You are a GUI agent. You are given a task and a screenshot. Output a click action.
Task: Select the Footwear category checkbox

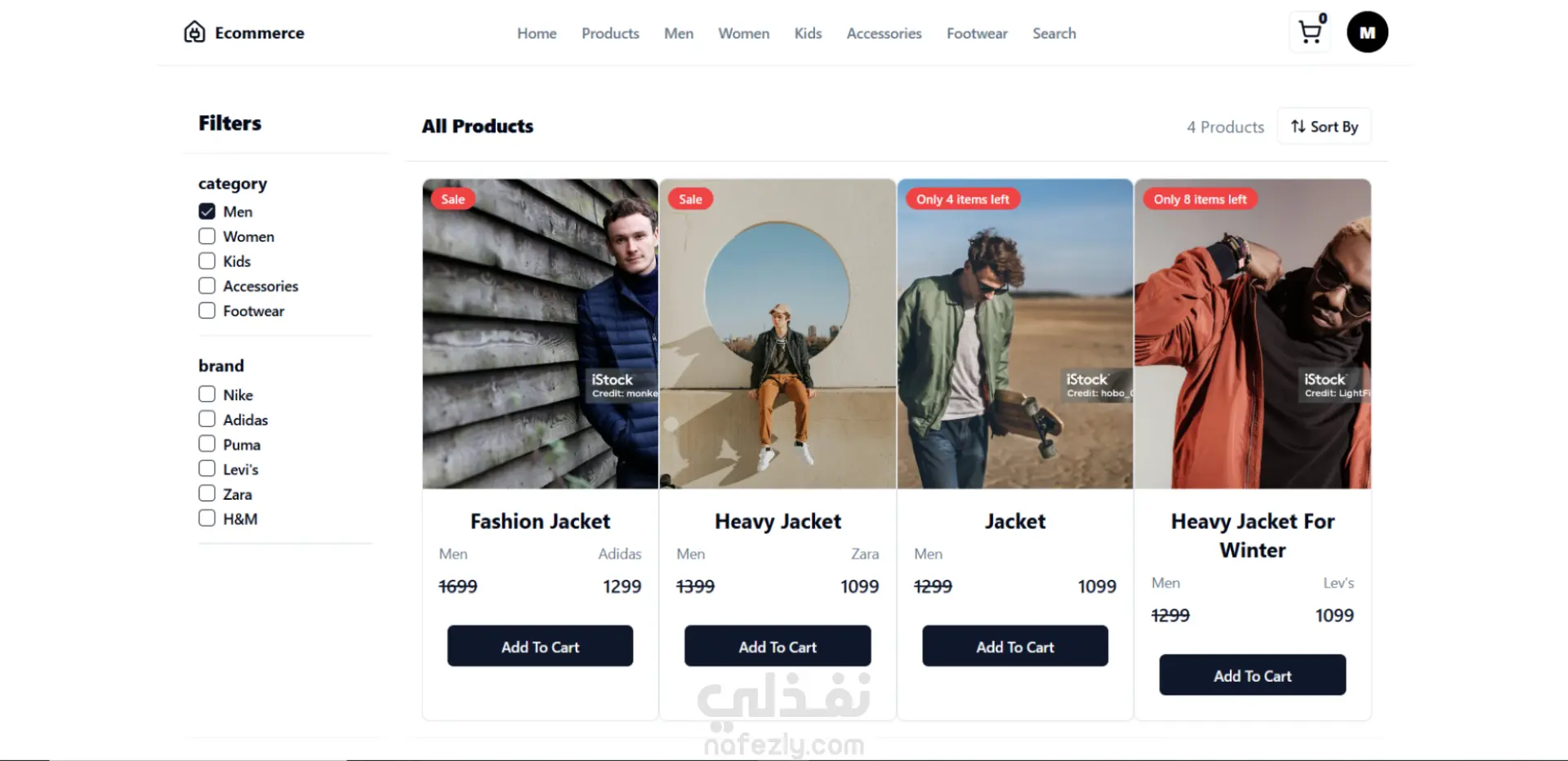(x=207, y=310)
